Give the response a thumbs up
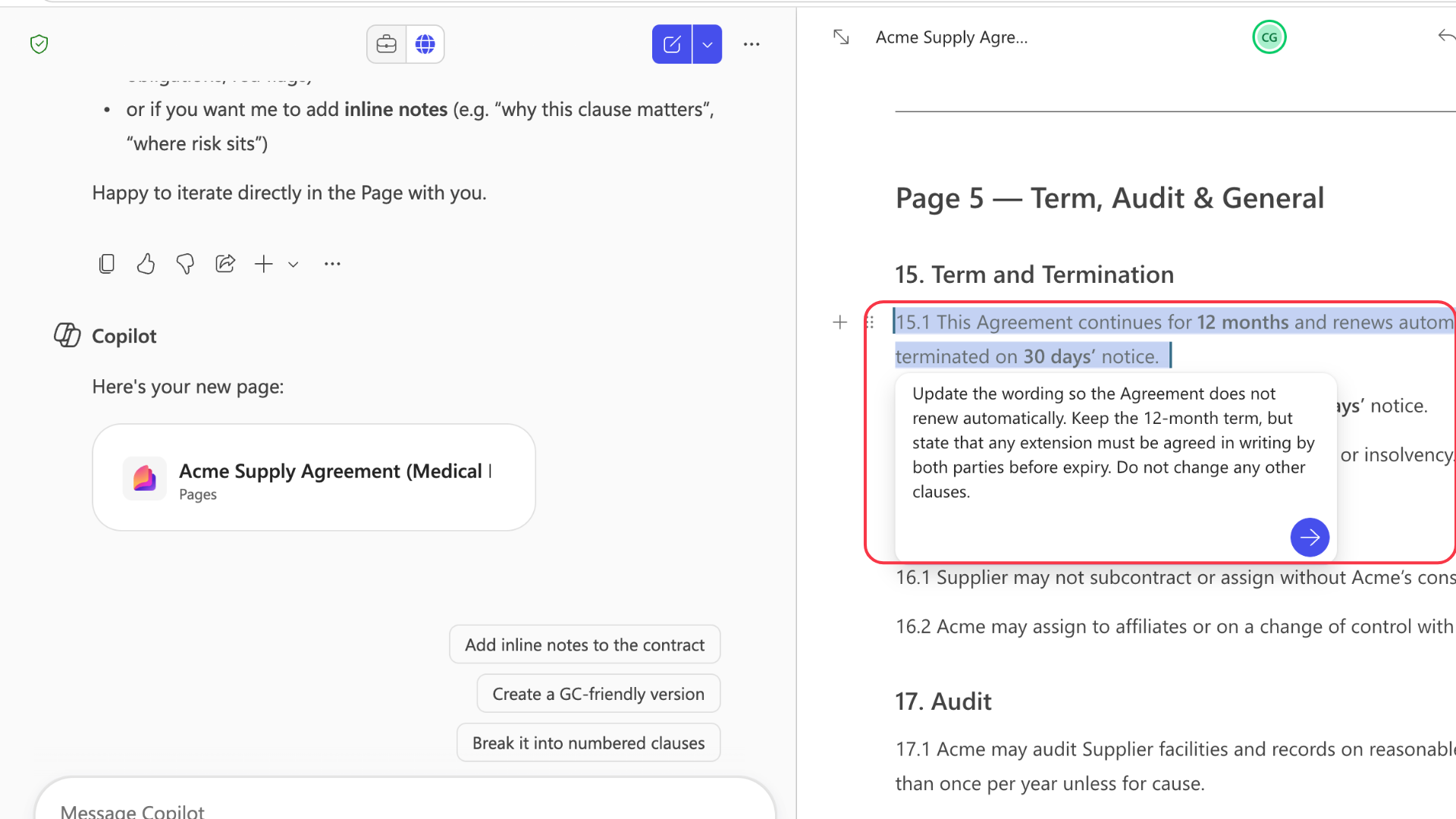 pos(146,263)
